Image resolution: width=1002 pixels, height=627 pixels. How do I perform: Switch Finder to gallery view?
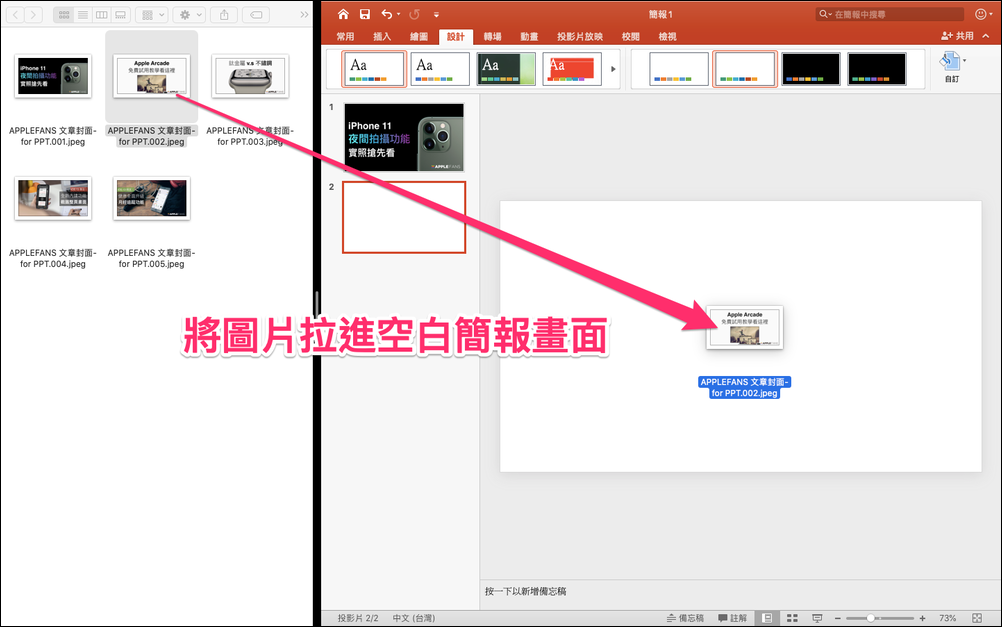point(120,14)
